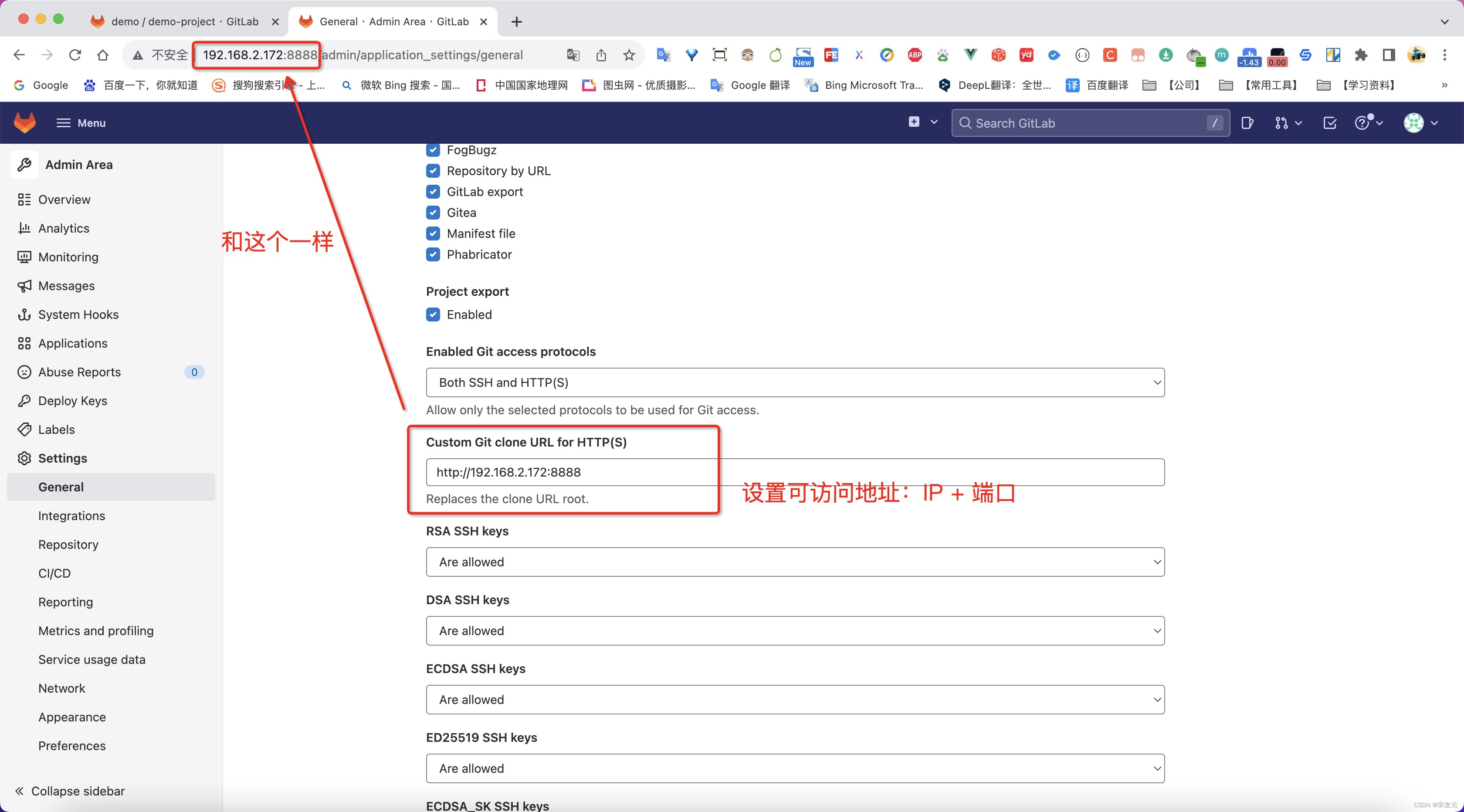The height and width of the screenshot is (812, 1464).
Task: Open the hamburger Menu in GitLab header
Action: (81, 123)
